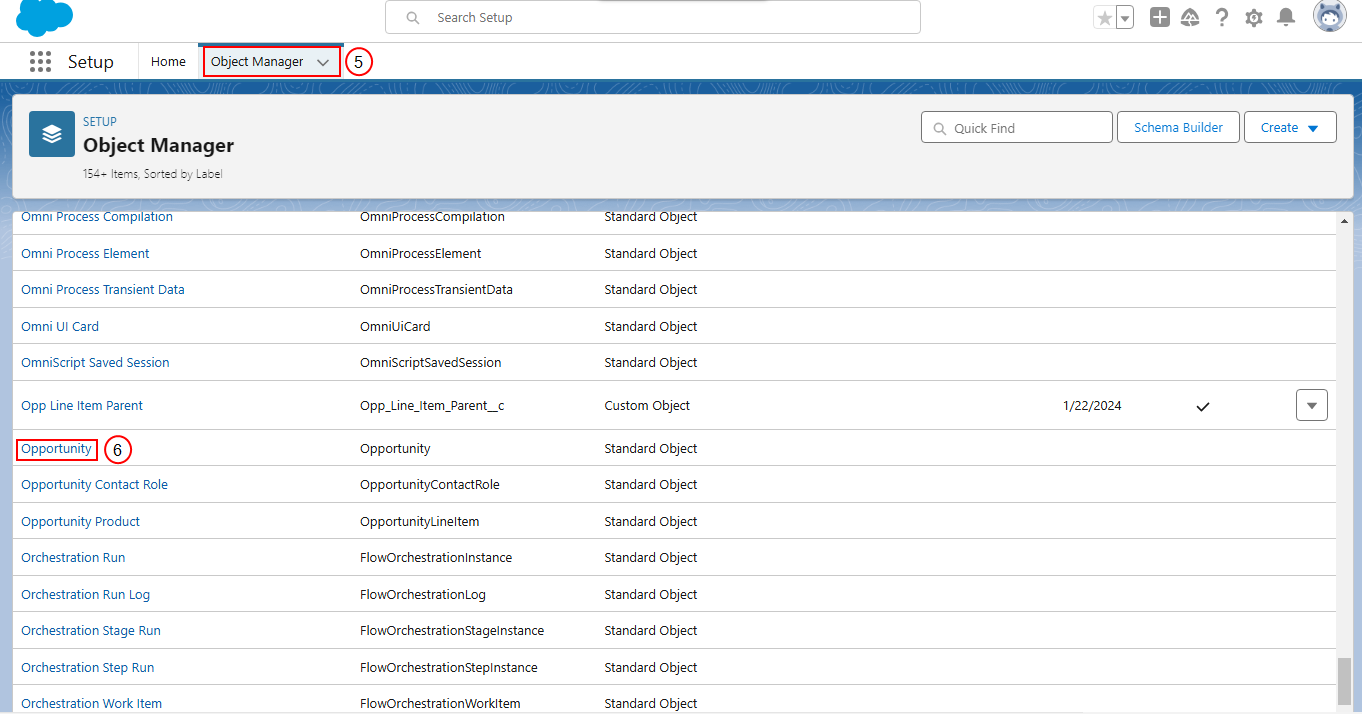Click the Quick Find input field
Image resolution: width=1362 pixels, height=714 pixels.
(1017, 128)
